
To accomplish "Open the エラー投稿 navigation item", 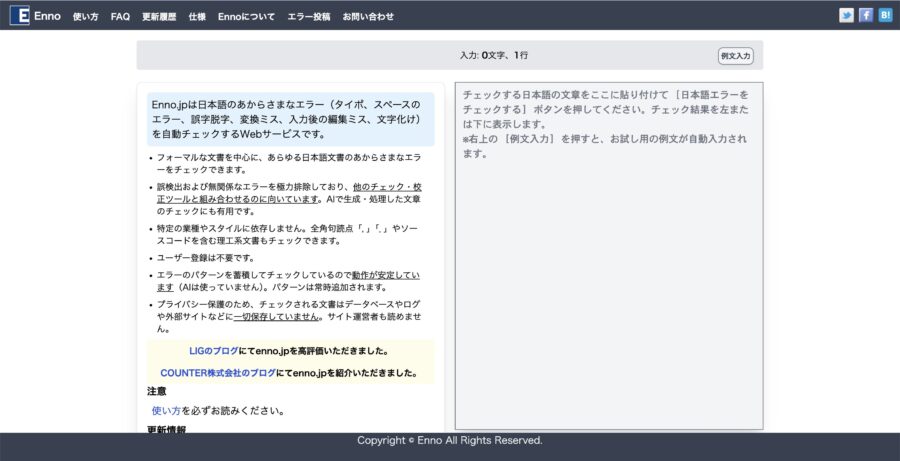I will click(309, 17).
